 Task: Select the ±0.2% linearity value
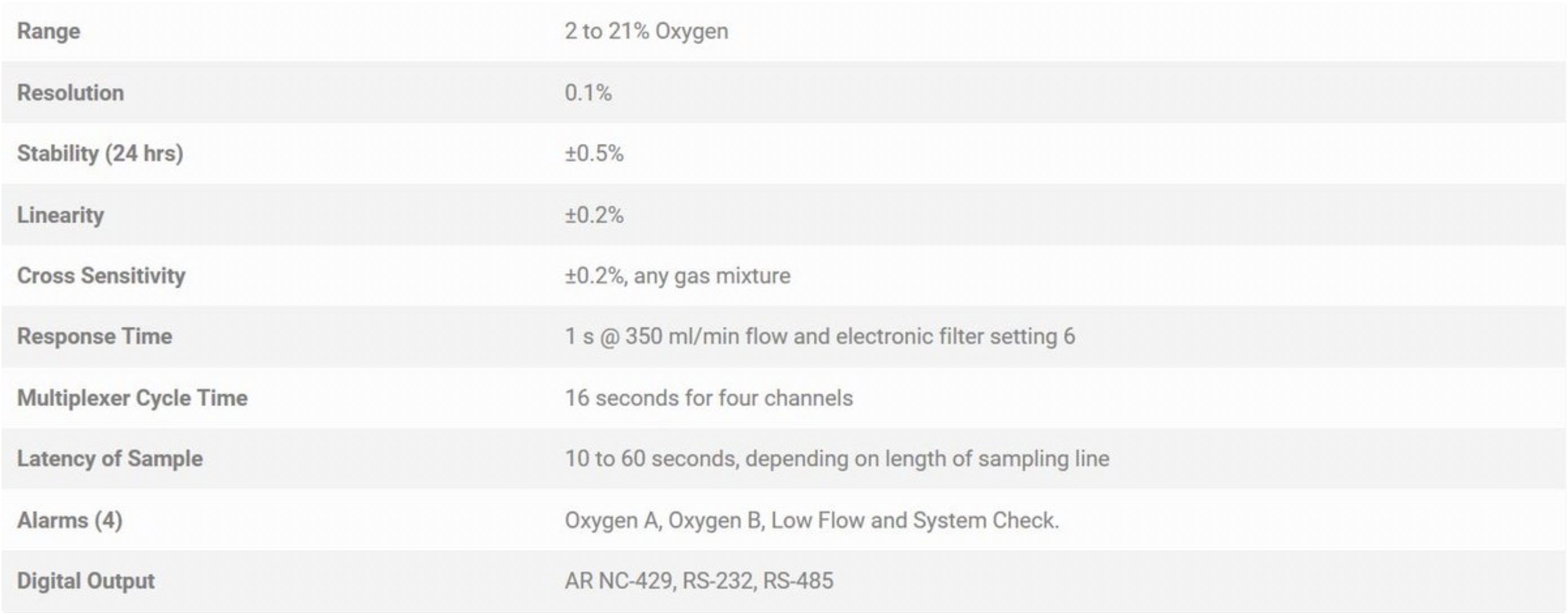594,215
